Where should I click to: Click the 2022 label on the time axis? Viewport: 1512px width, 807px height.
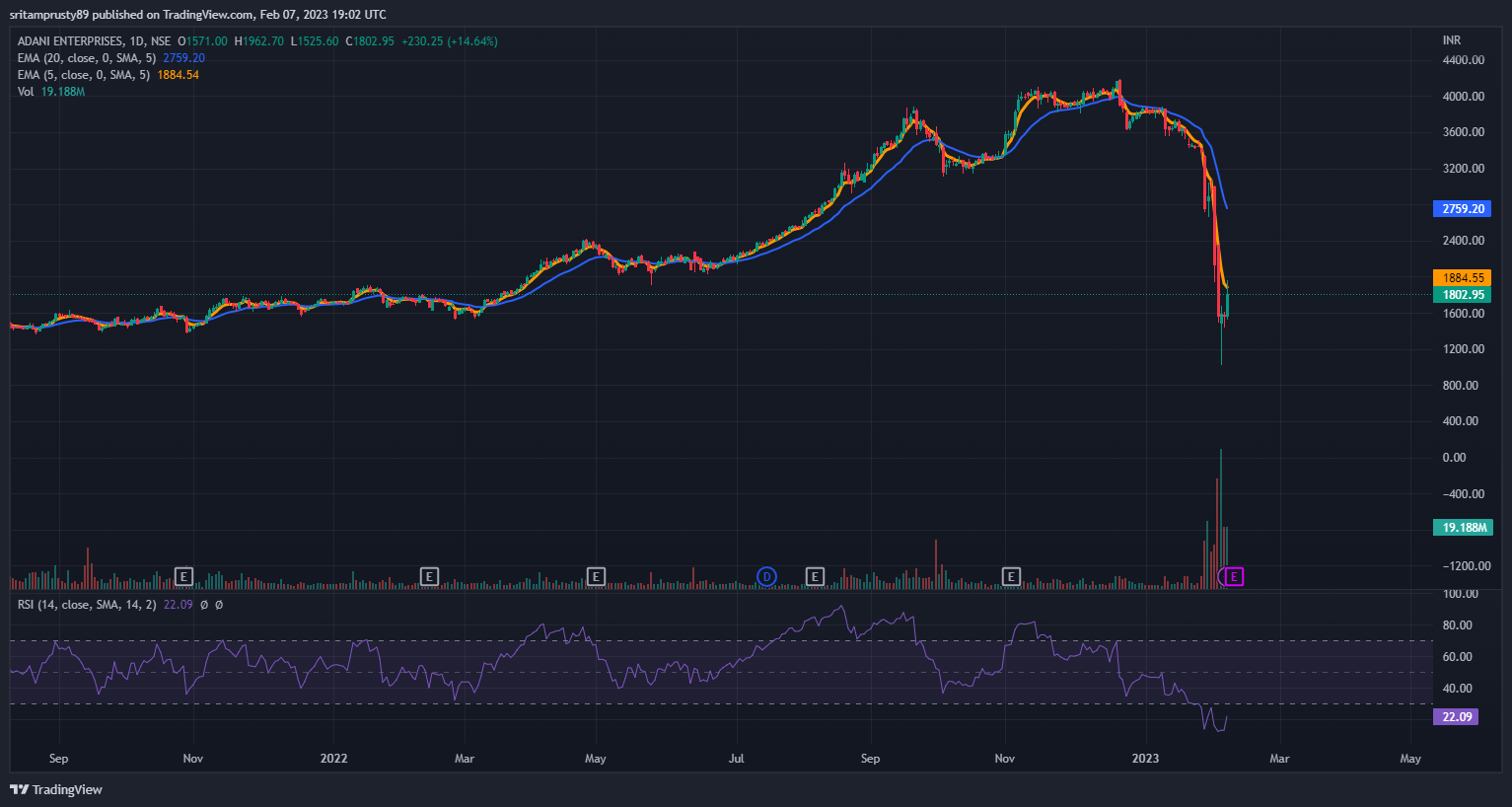[x=334, y=759]
